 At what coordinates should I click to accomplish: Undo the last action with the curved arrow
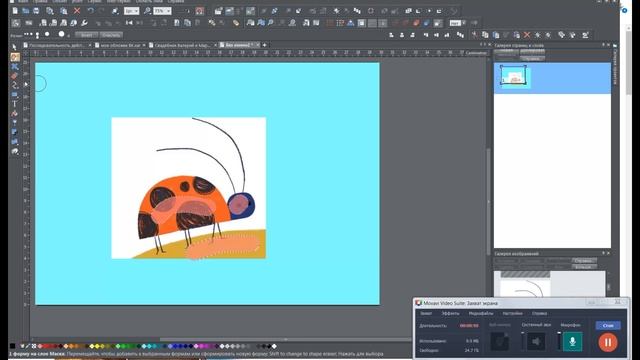[x=91, y=11]
